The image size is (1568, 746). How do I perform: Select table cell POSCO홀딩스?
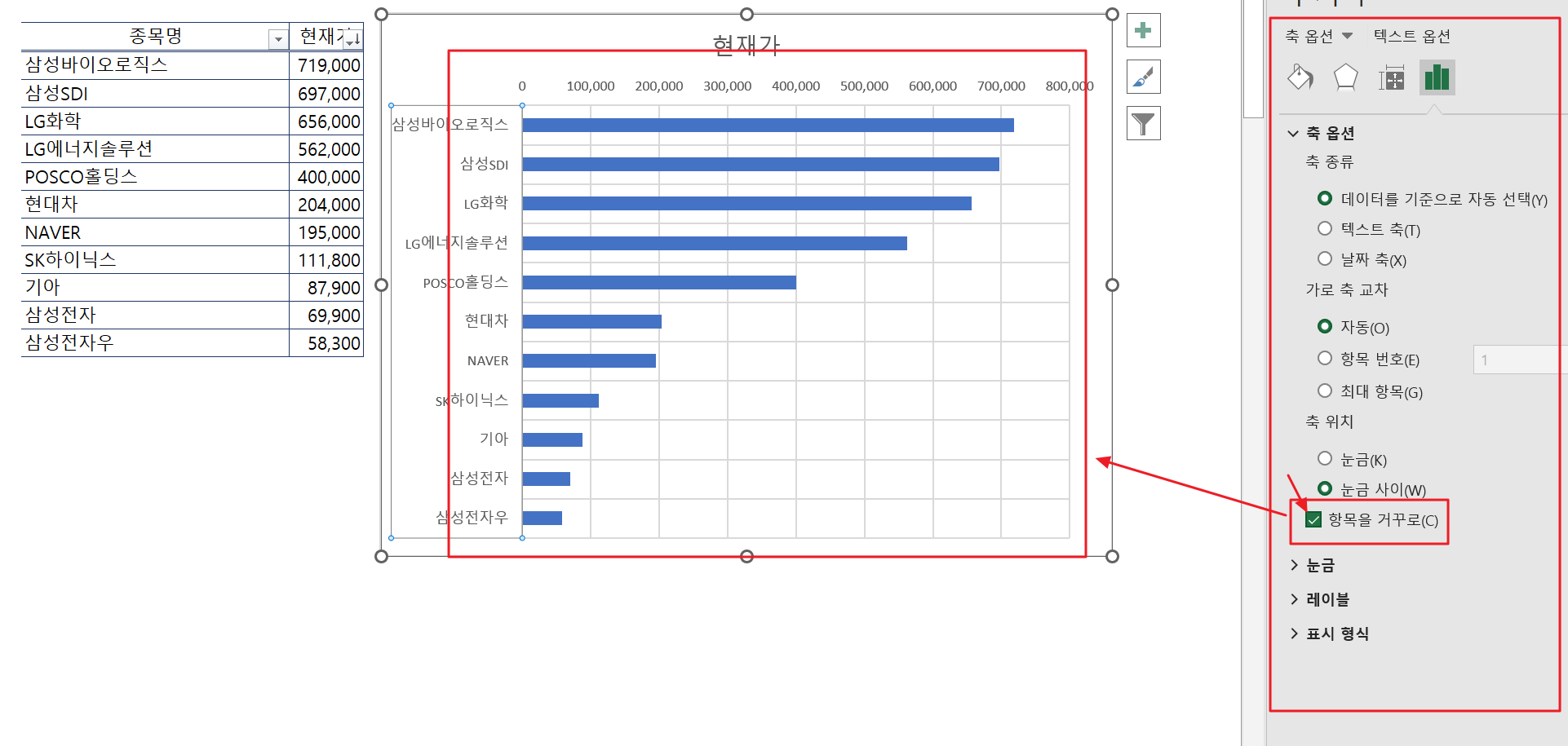[x=155, y=176]
